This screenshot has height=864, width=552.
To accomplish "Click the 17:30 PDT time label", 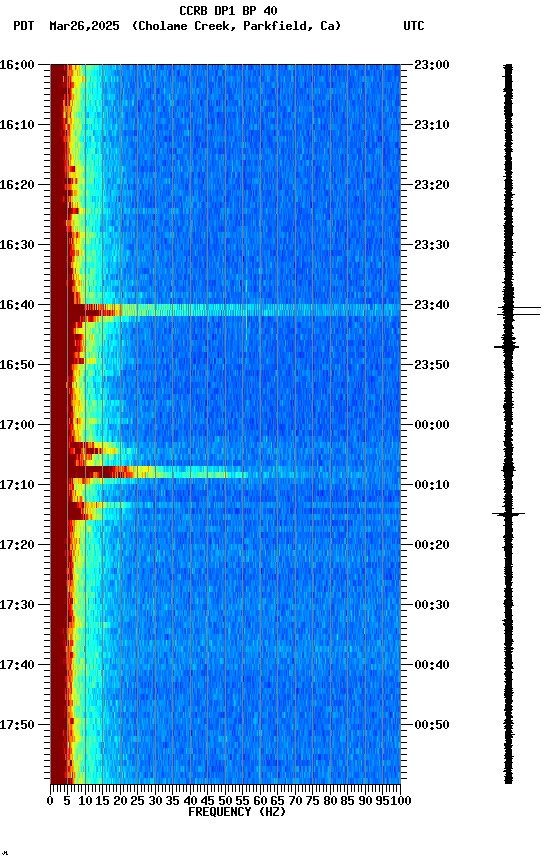I will (17, 606).
